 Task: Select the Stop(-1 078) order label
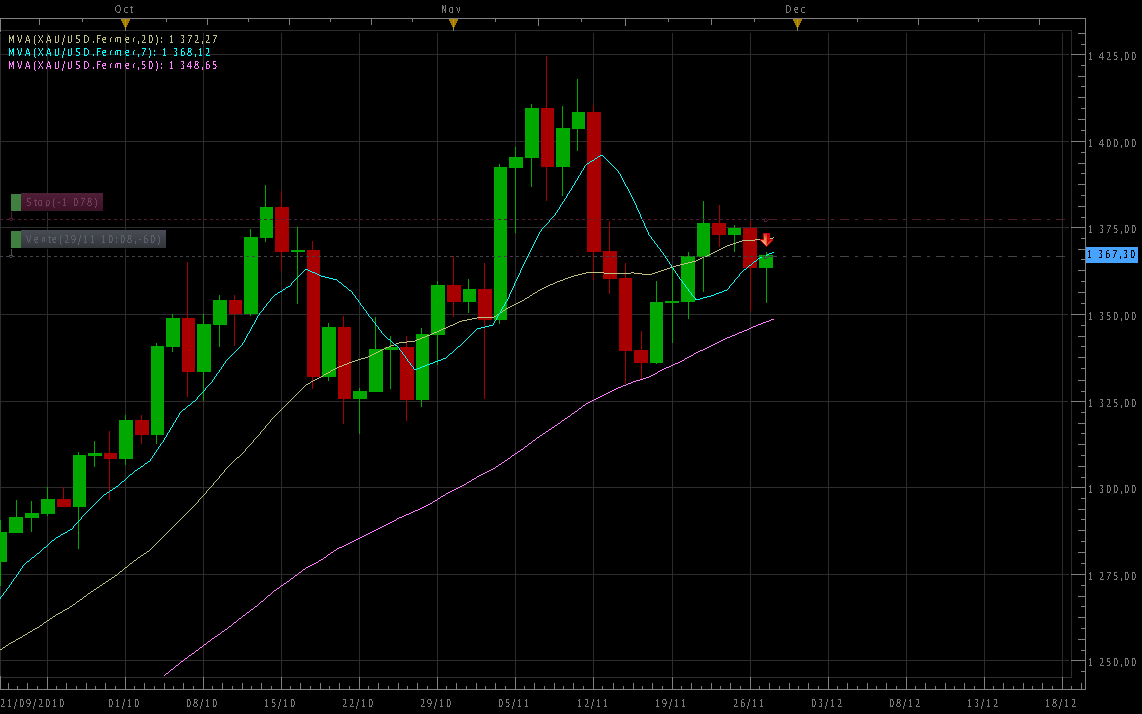pos(62,202)
